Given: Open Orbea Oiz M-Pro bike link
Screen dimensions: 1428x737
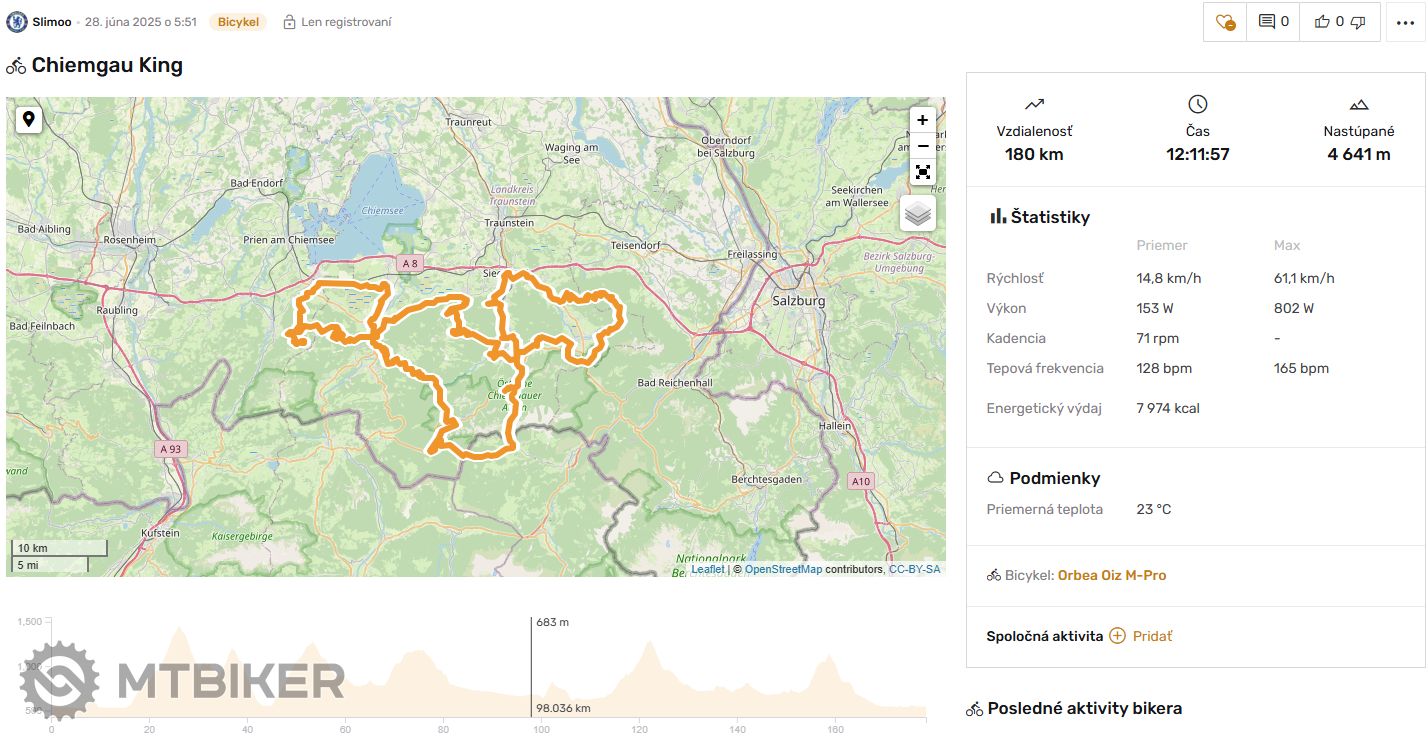Looking at the screenshot, I should point(1111,575).
